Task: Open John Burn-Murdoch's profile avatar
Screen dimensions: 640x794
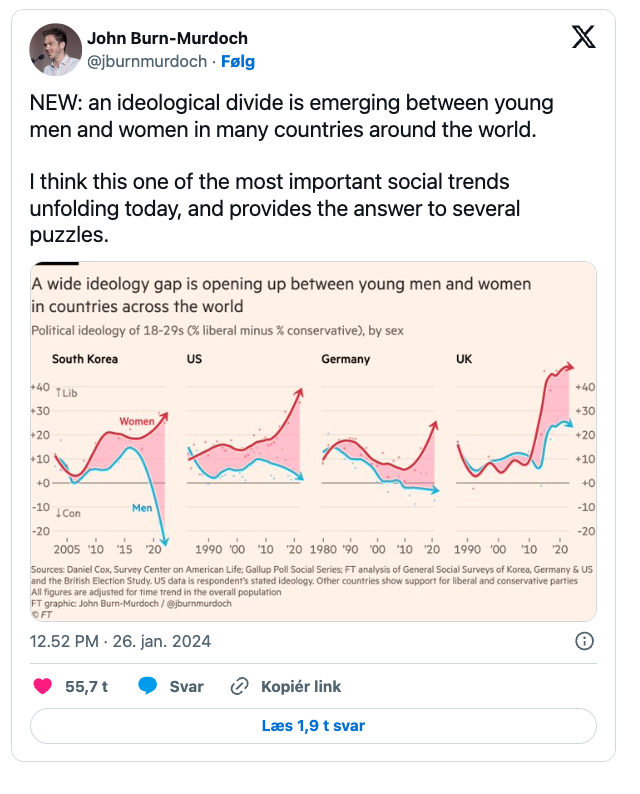Action: point(54,50)
